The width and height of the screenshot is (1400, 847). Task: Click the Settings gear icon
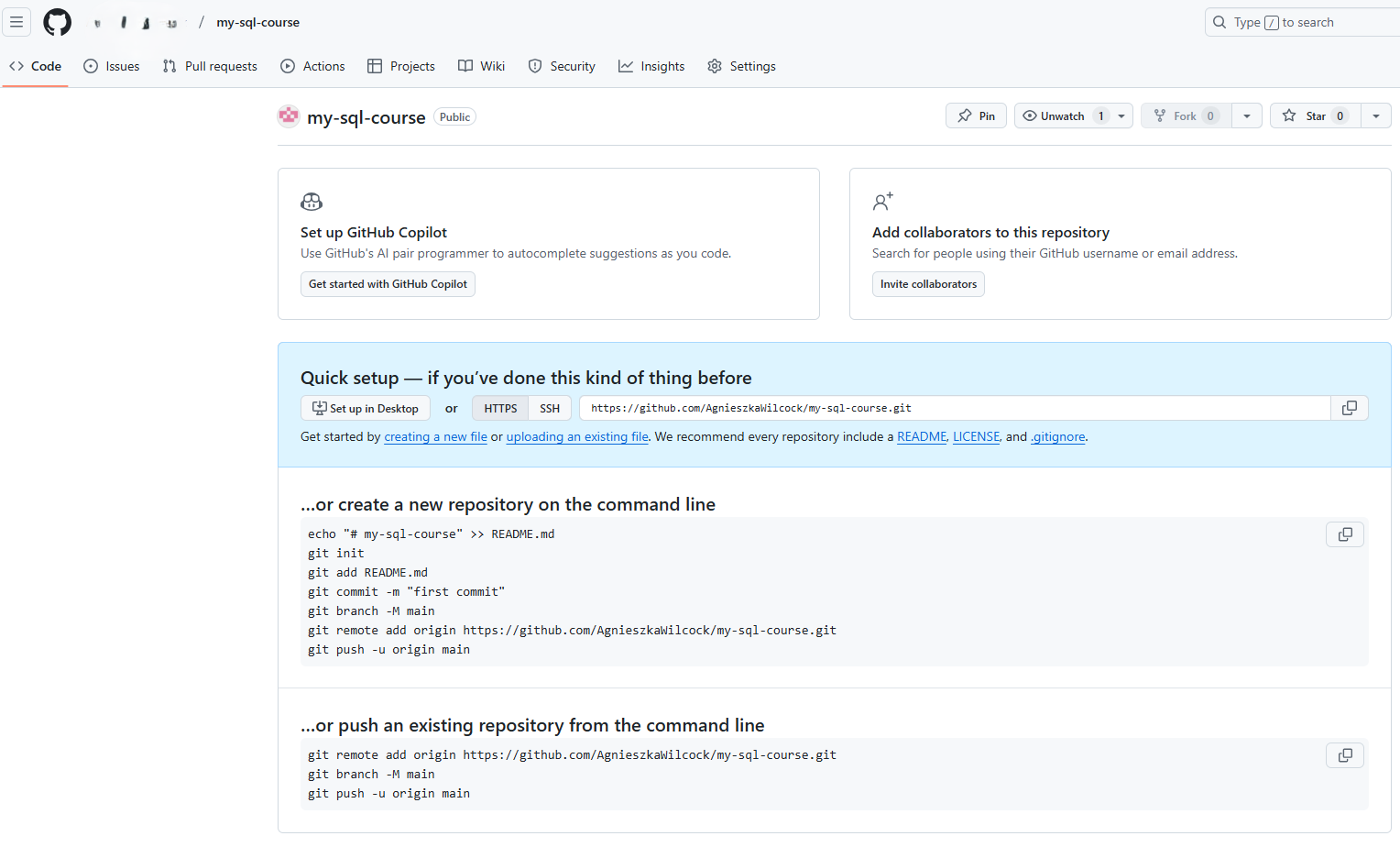tap(715, 66)
